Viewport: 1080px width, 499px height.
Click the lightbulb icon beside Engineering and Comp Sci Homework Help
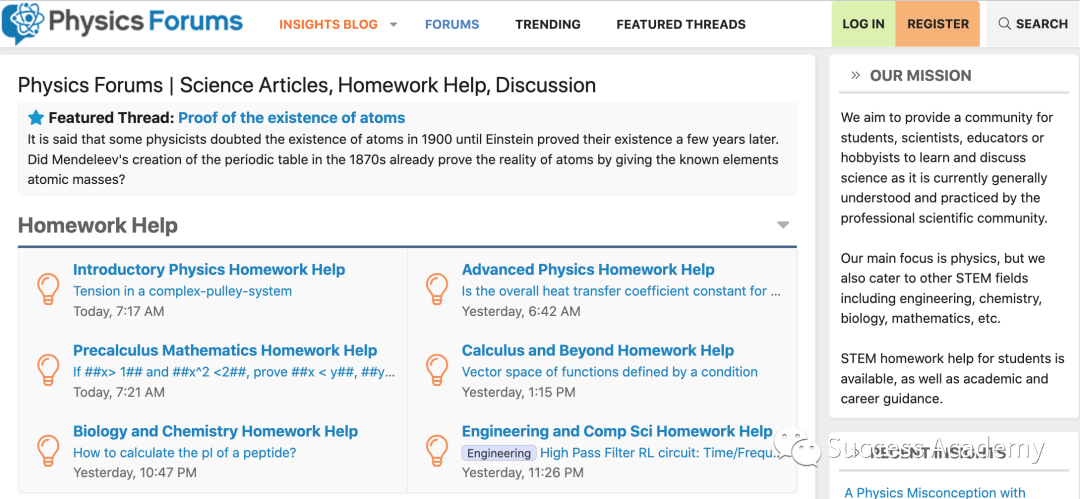436,451
